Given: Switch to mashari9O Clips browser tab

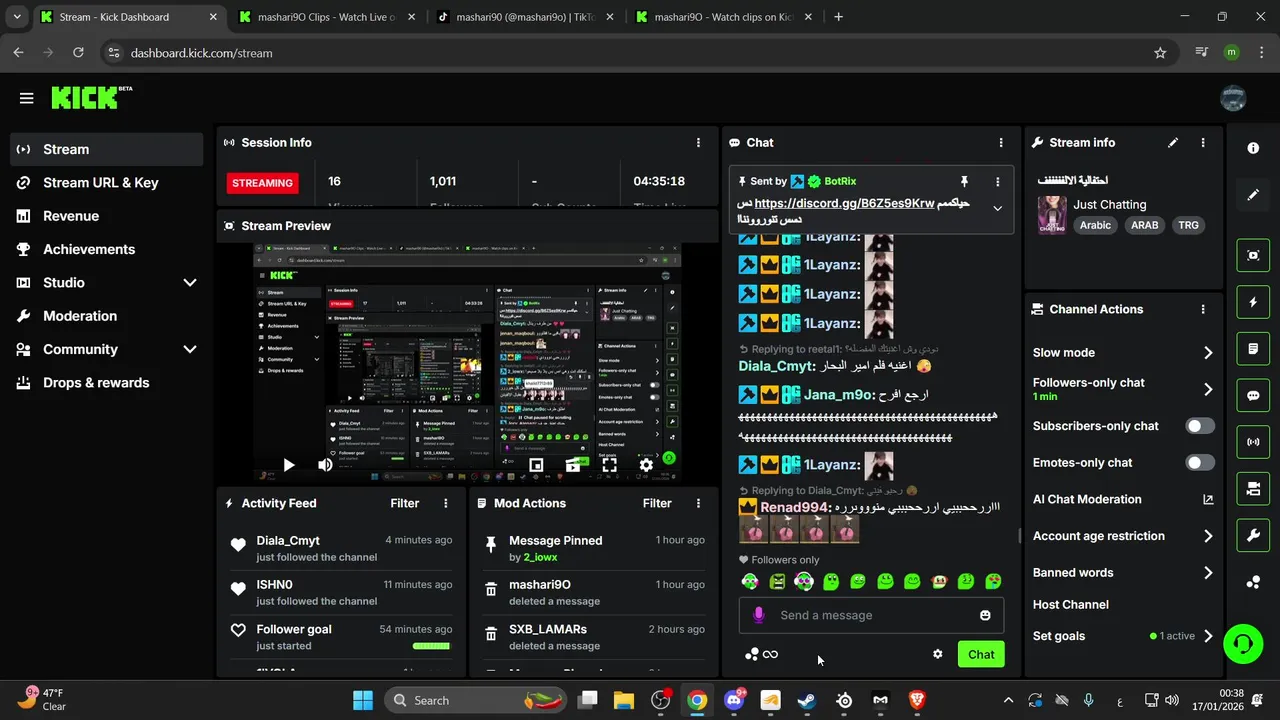Looking at the screenshot, I should click(327, 17).
